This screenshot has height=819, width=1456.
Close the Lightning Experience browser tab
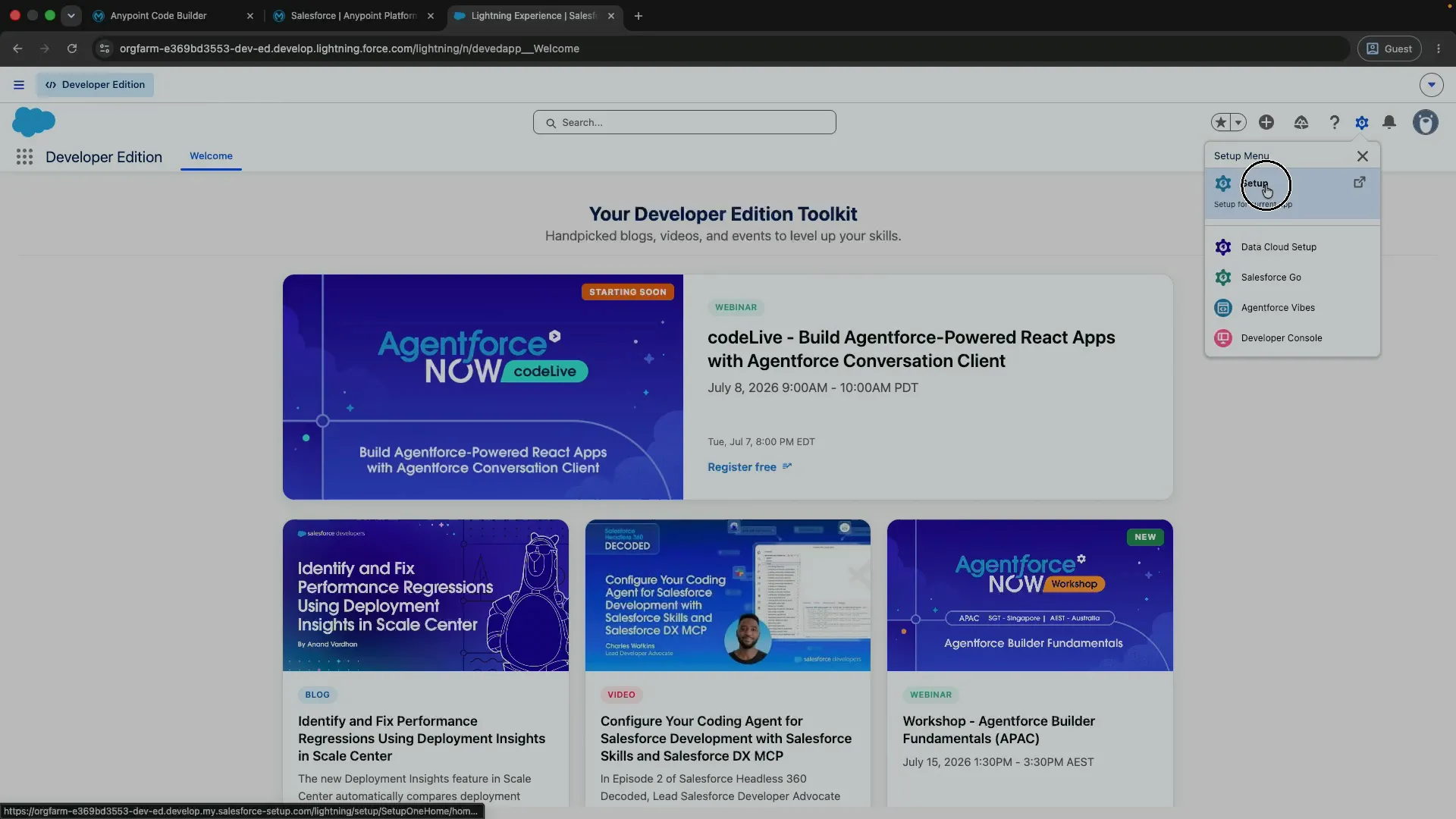(611, 16)
